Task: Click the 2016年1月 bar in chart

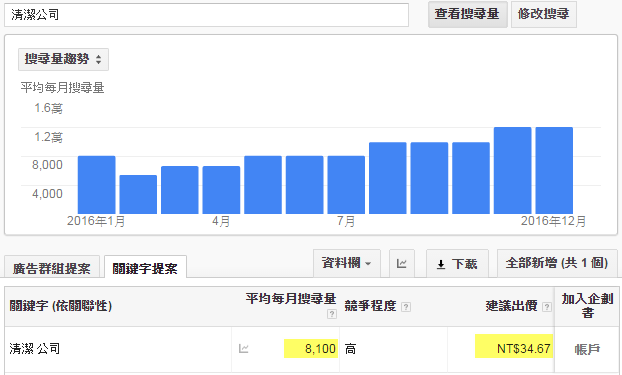Action: coord(96,185)
